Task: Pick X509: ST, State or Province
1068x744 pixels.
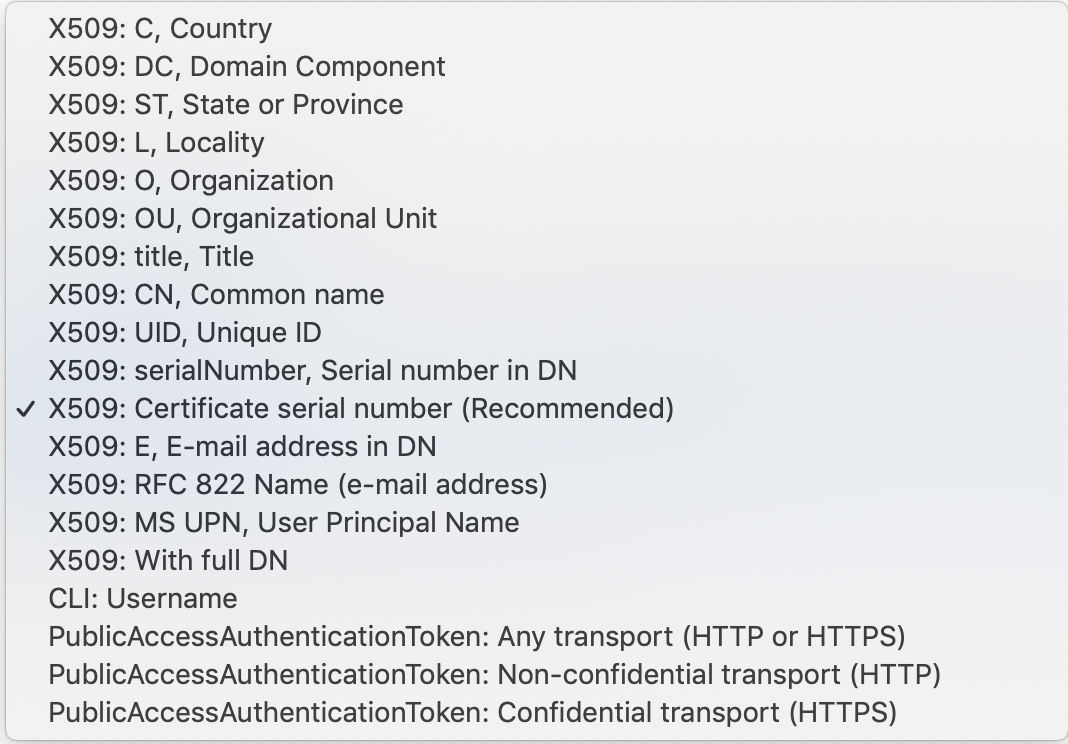Action: 226,105
